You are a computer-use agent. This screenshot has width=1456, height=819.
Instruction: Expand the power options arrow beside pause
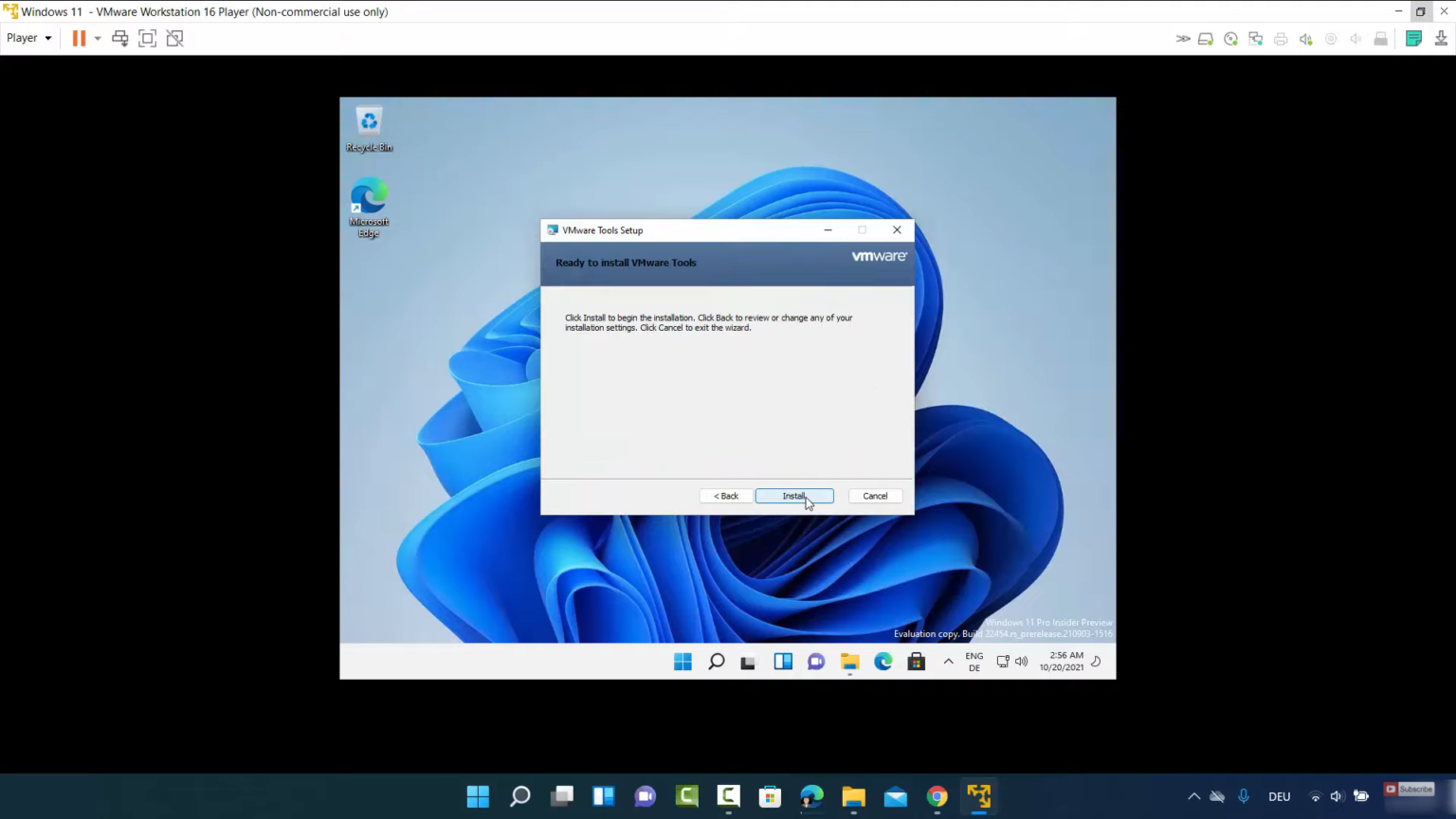pyautogui.click(x=98, y=39)
